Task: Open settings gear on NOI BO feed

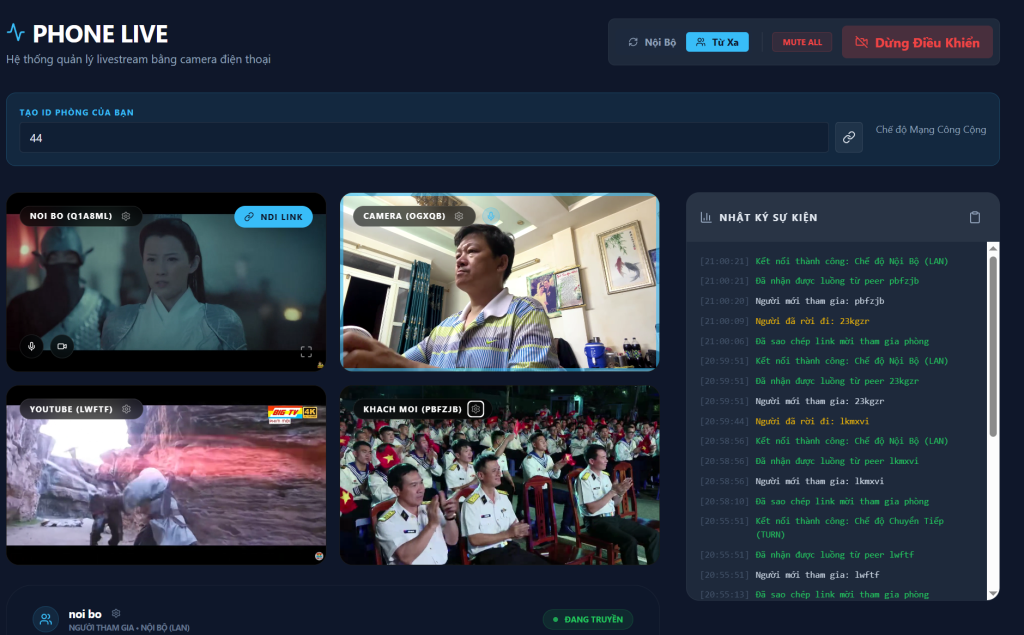Action: tap(126, 216)
